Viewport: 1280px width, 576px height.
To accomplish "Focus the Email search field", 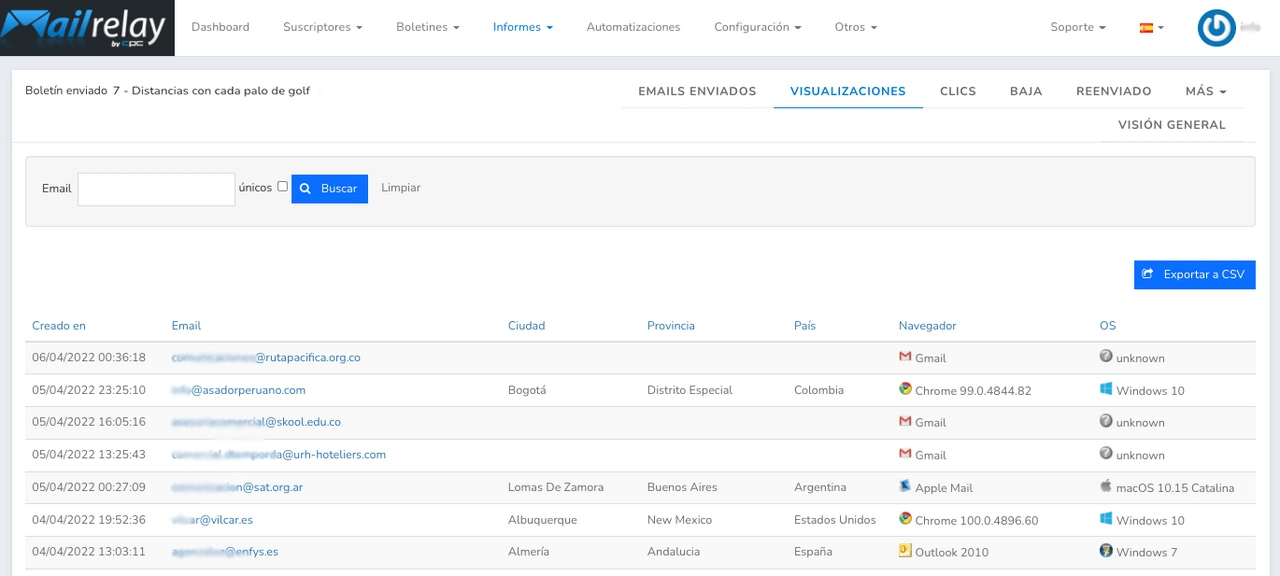I will point(156,189).
